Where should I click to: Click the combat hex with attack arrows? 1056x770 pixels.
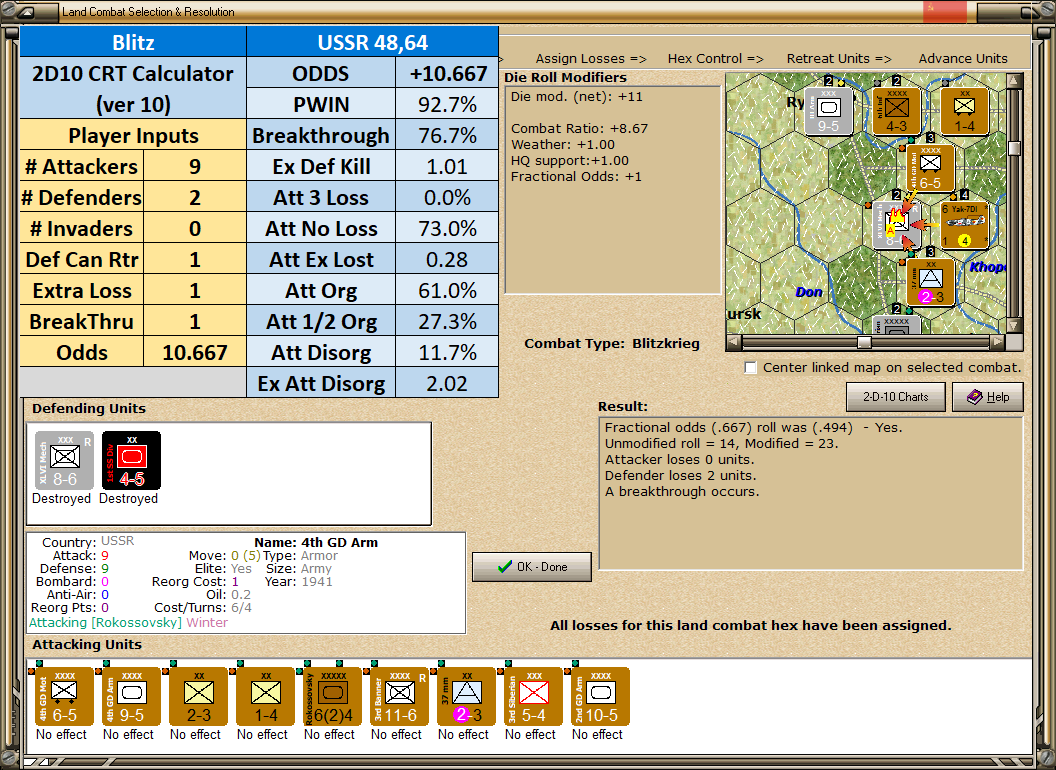click(896, 225)
